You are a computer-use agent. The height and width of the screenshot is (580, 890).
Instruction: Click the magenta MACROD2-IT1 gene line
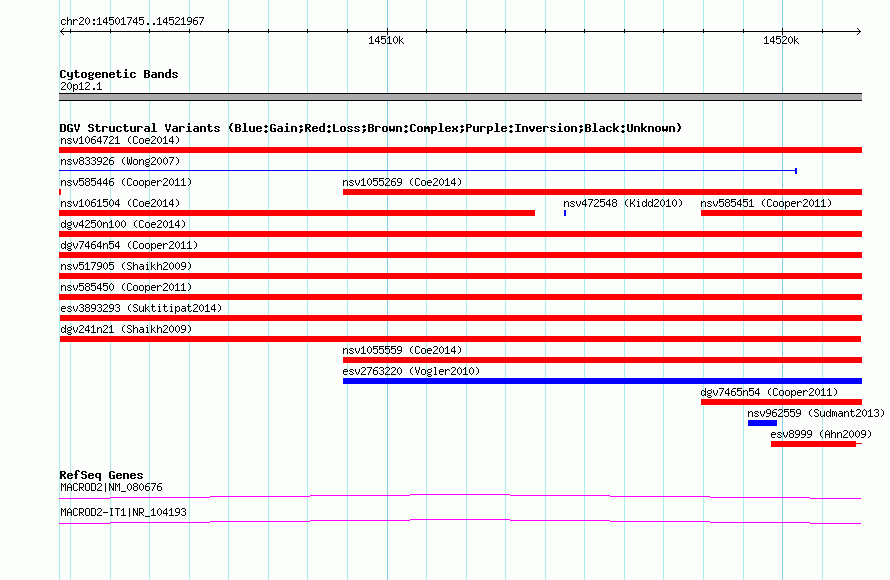pos(460,522)
